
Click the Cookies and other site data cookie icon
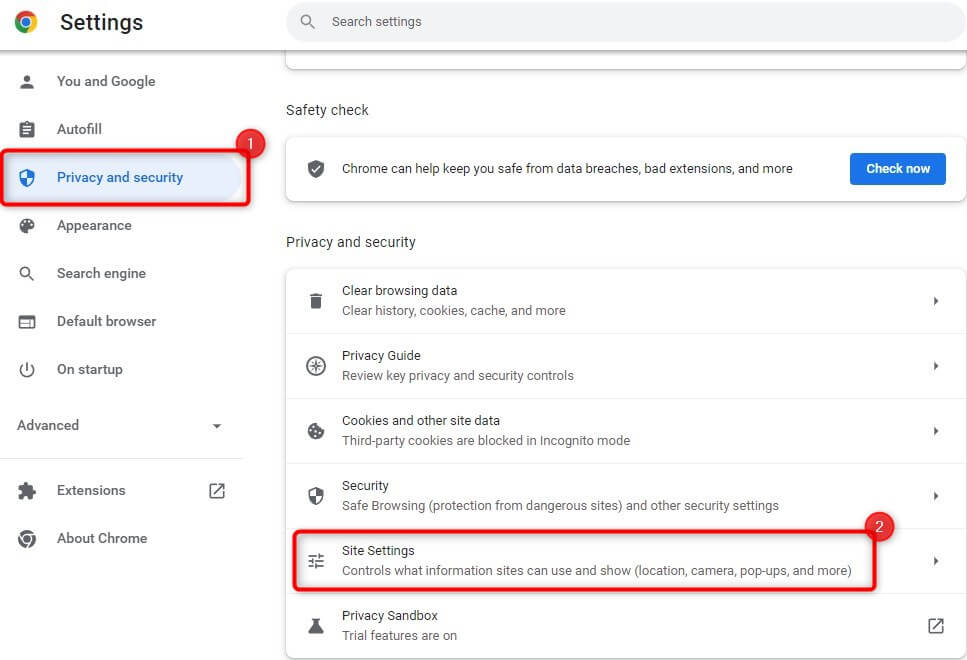(x=316, y=431)
